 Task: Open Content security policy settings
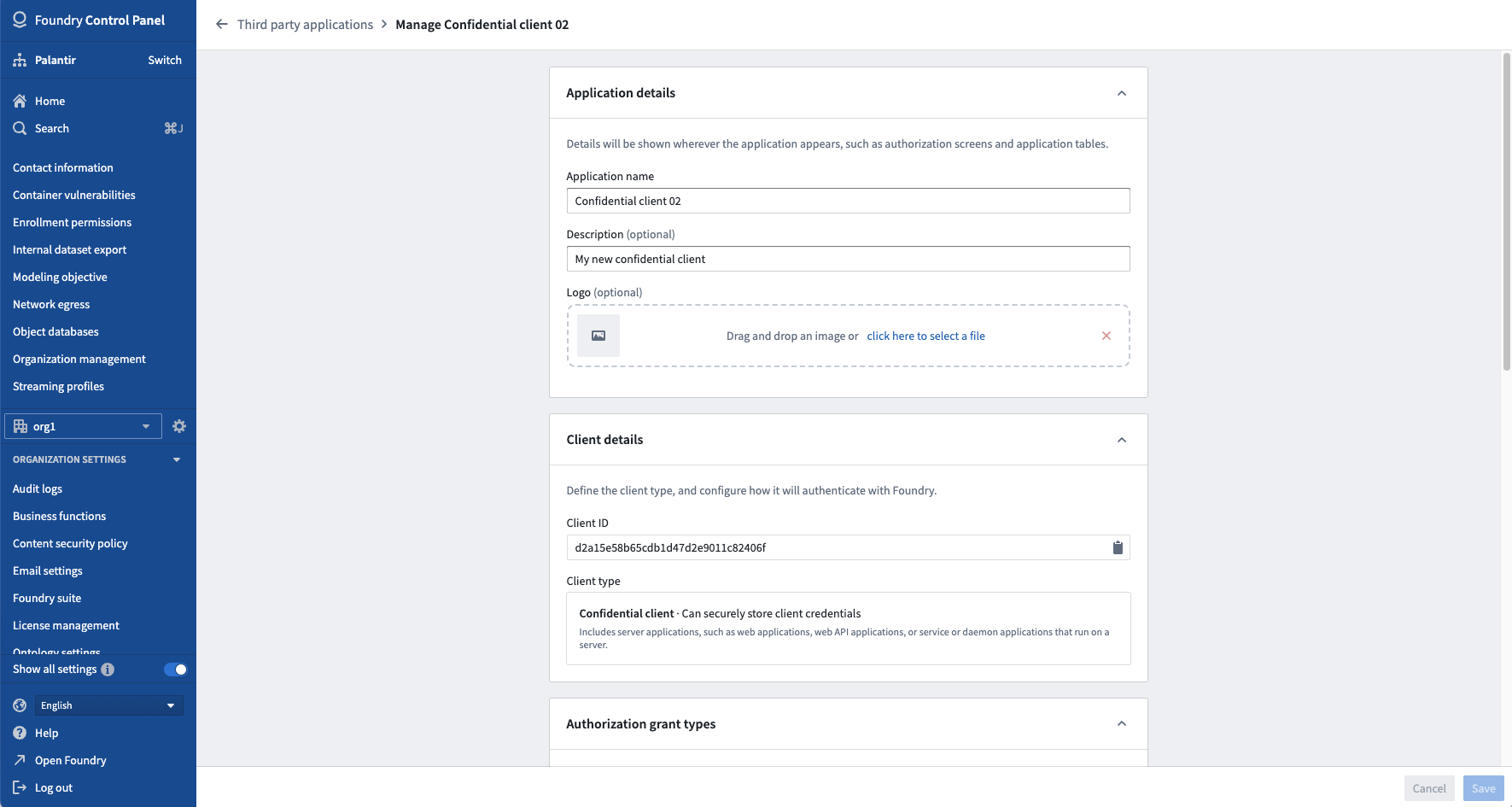(x=70, y=543)
